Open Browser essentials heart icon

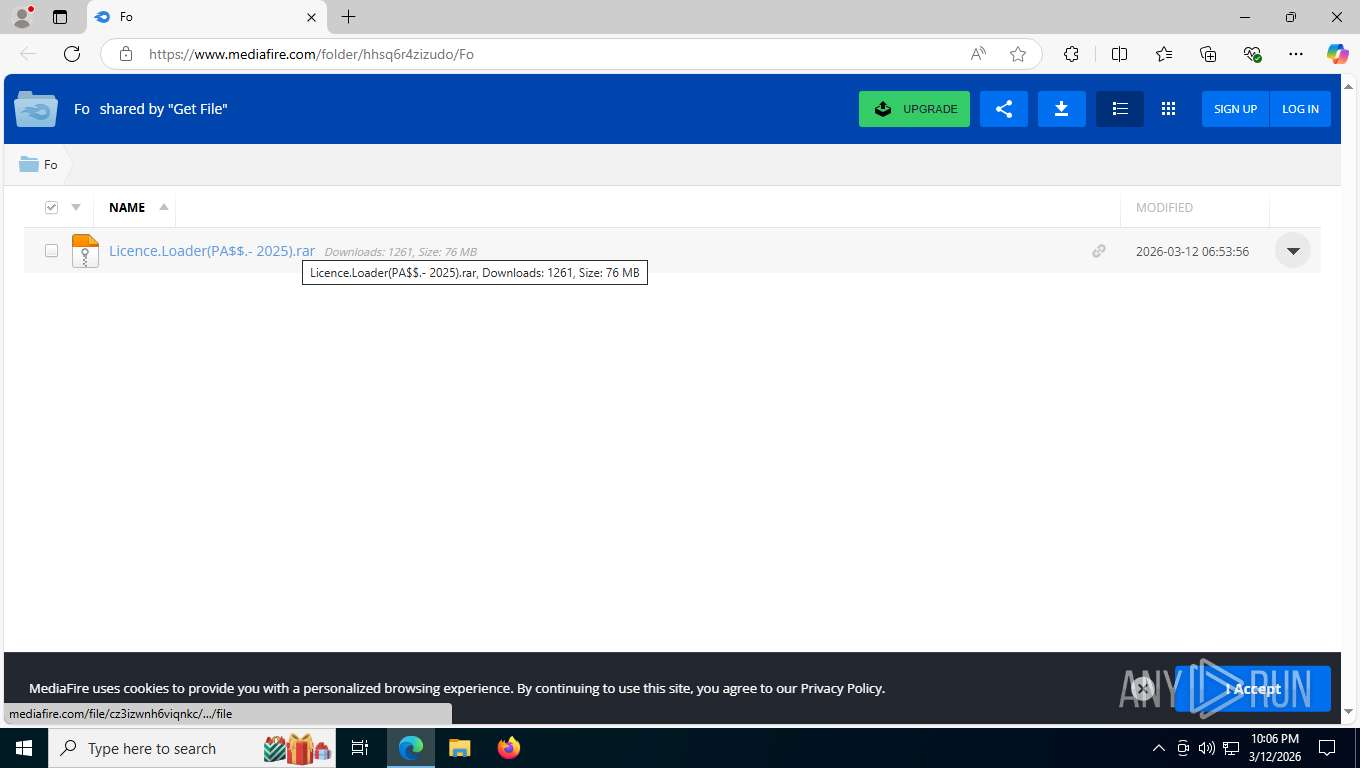click(x=1252, y=54)
